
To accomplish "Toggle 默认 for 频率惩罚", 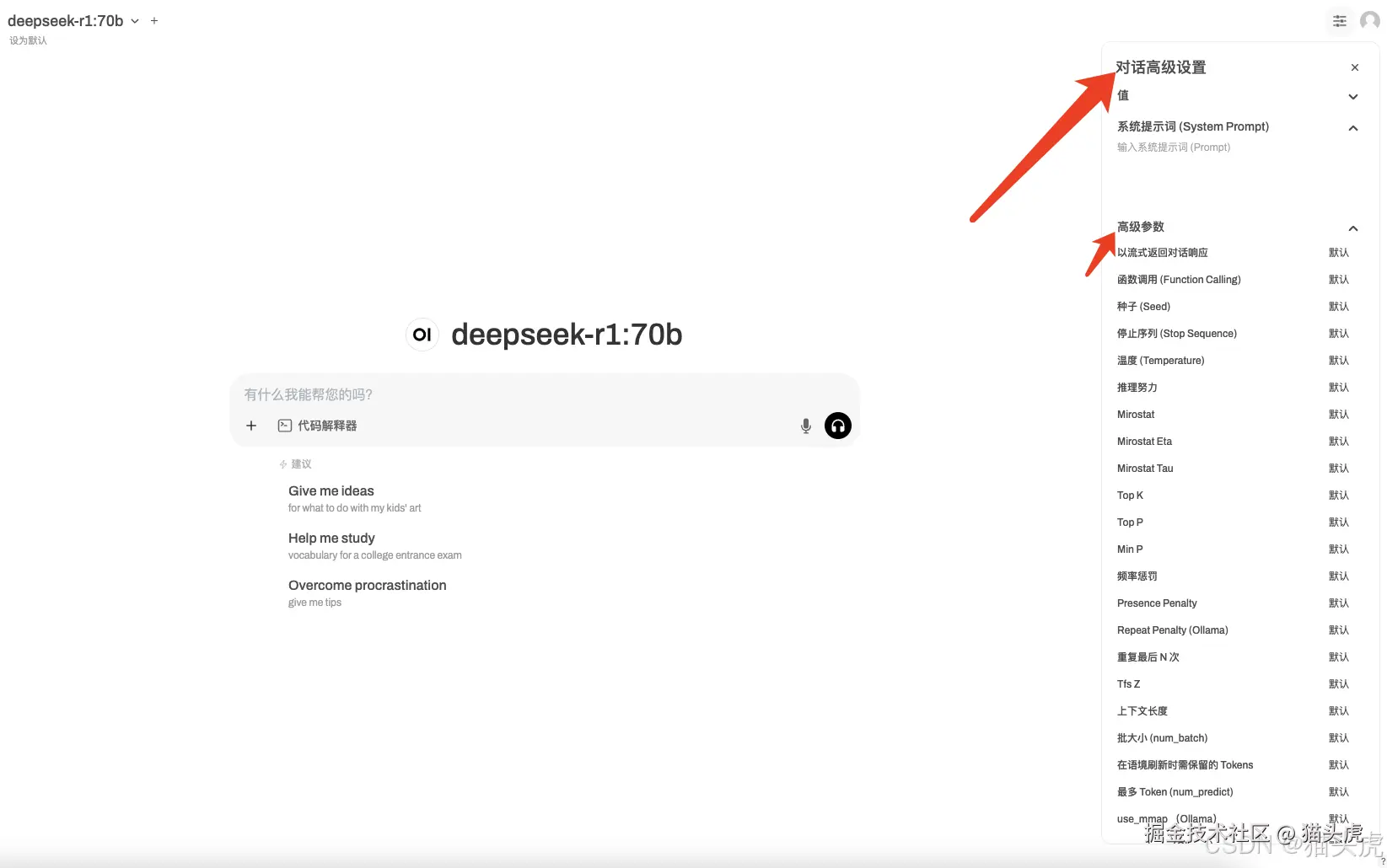I will coord(1339,576).
